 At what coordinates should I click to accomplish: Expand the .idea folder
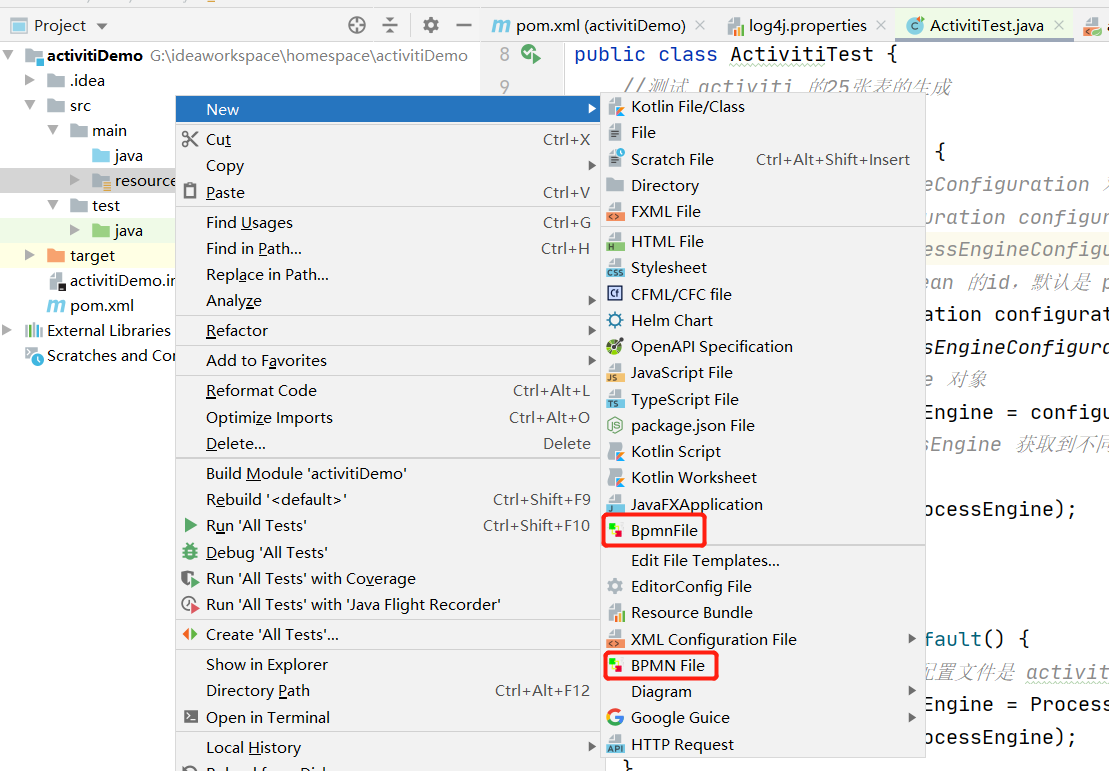click(30, 80)
